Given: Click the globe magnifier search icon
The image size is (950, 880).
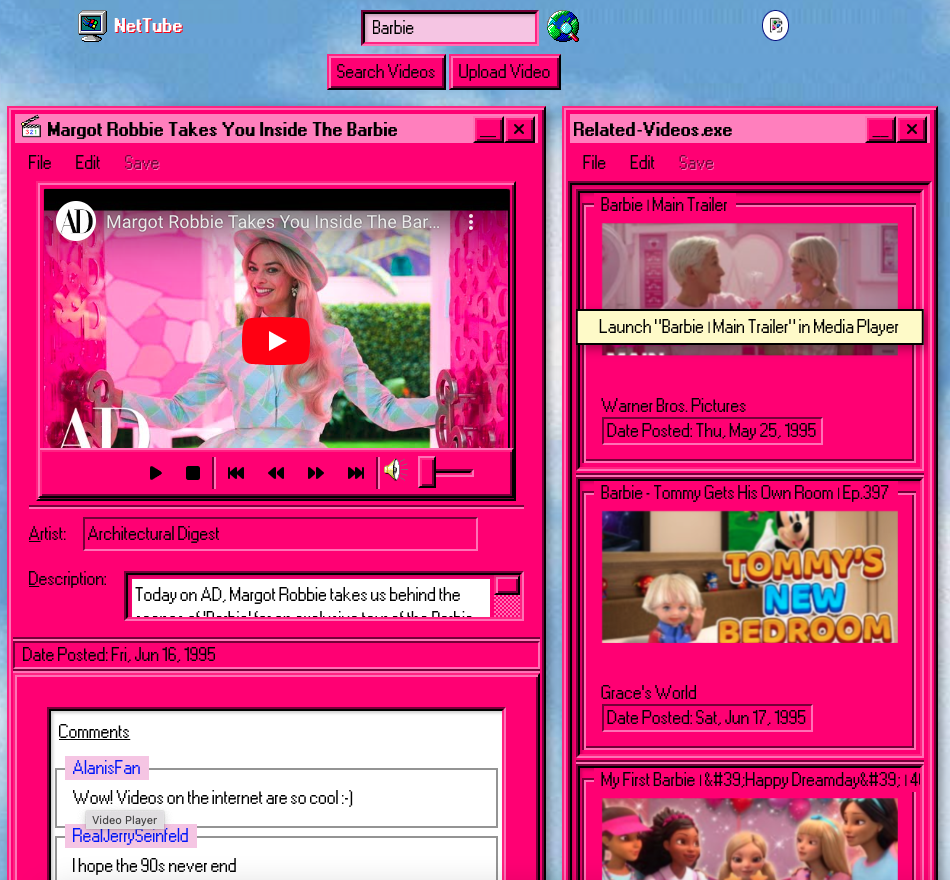Looking at the screenshot, I should click(563, 27).
